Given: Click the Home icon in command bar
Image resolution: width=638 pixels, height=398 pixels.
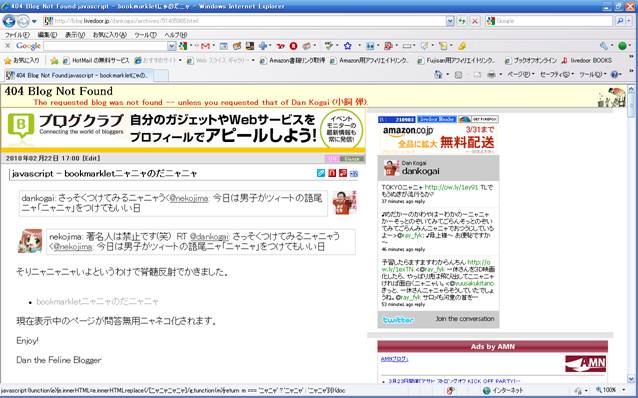Looking at the screenshot, I should click(x=438, y=75).
